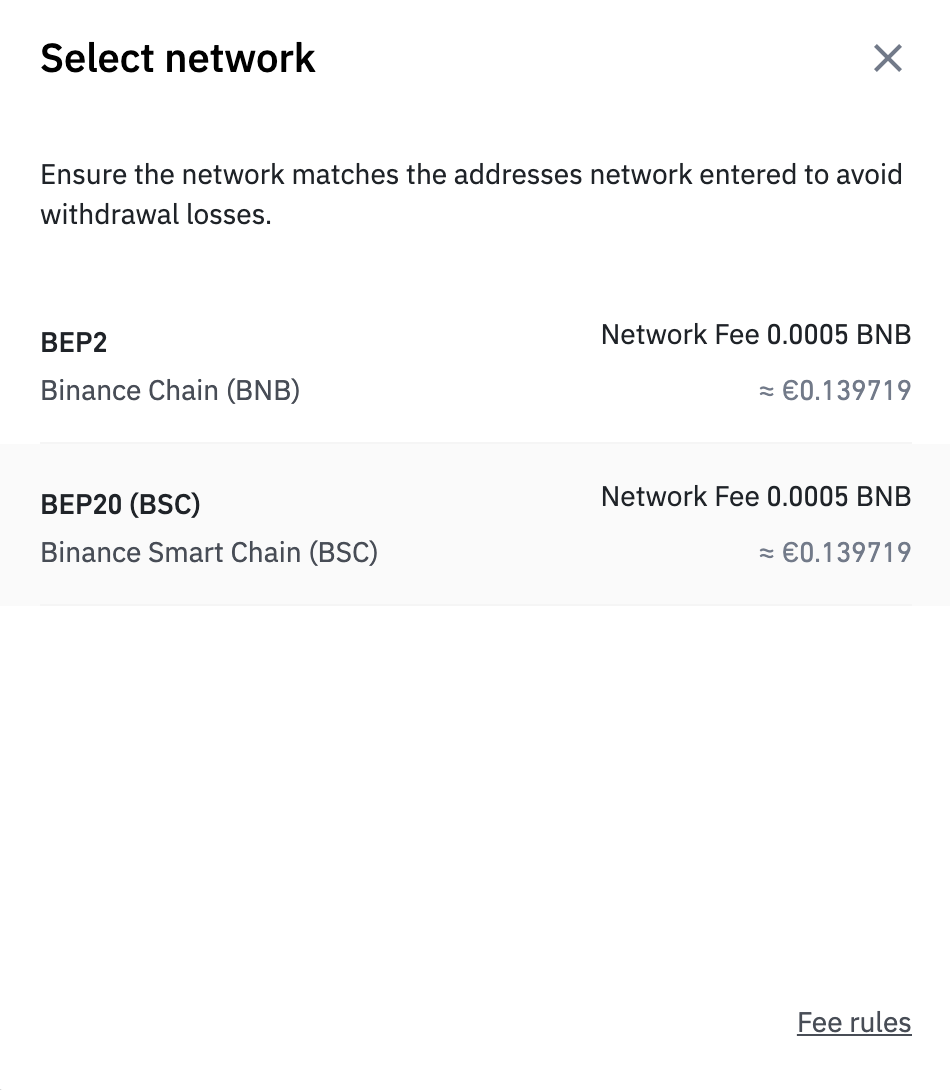Click the BNB text in the BEP20 fee
The height and width of the screenshot is (1090, 950).
click(x=883, y=496)
